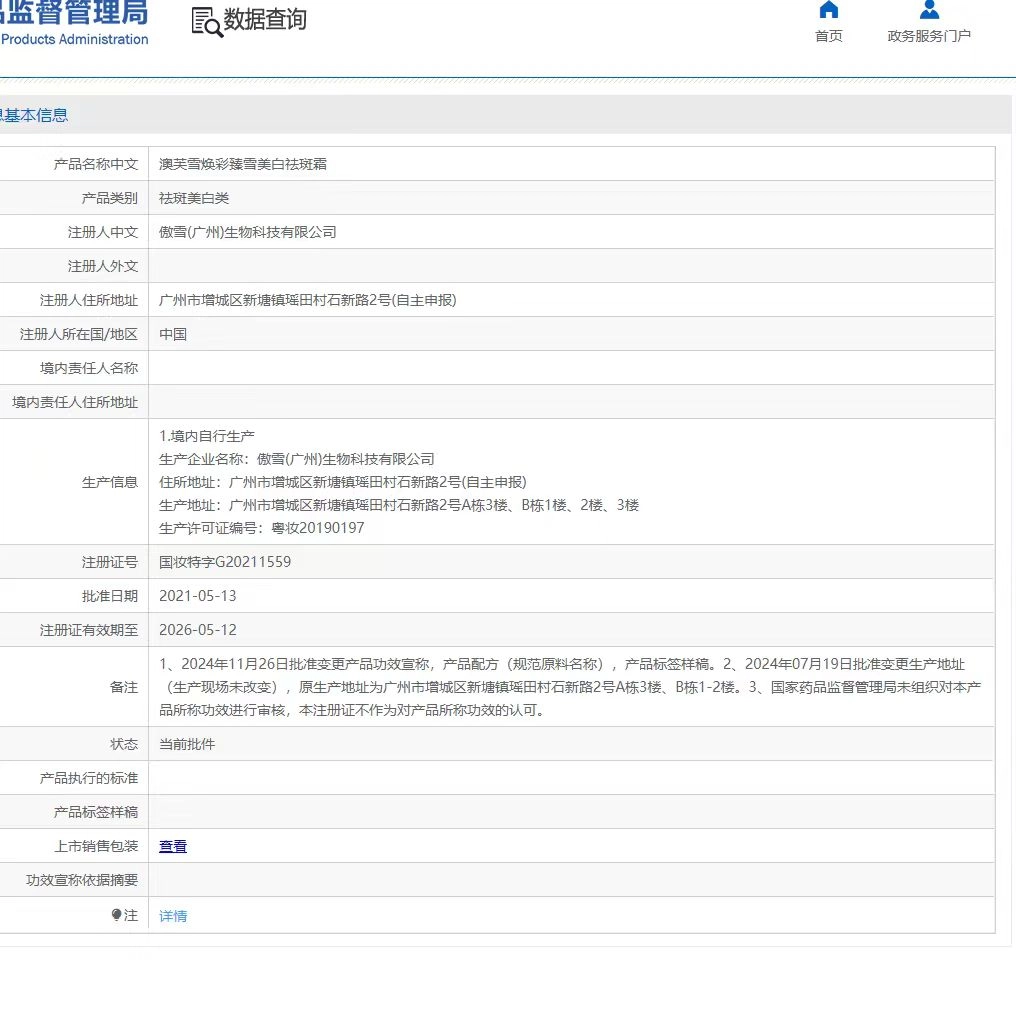Go to the 首页 menu label
Screen dimensions: 1016x1016
828,36
